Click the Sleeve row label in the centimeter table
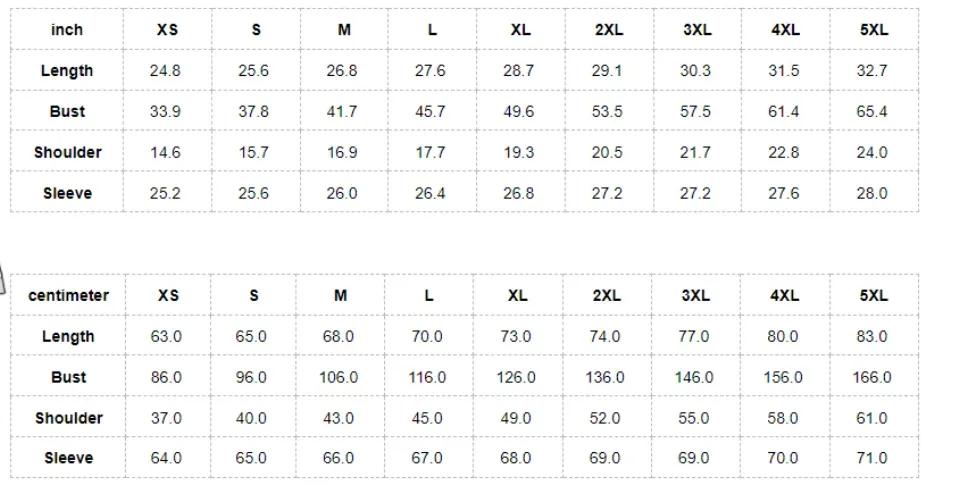 pos(68,458)
